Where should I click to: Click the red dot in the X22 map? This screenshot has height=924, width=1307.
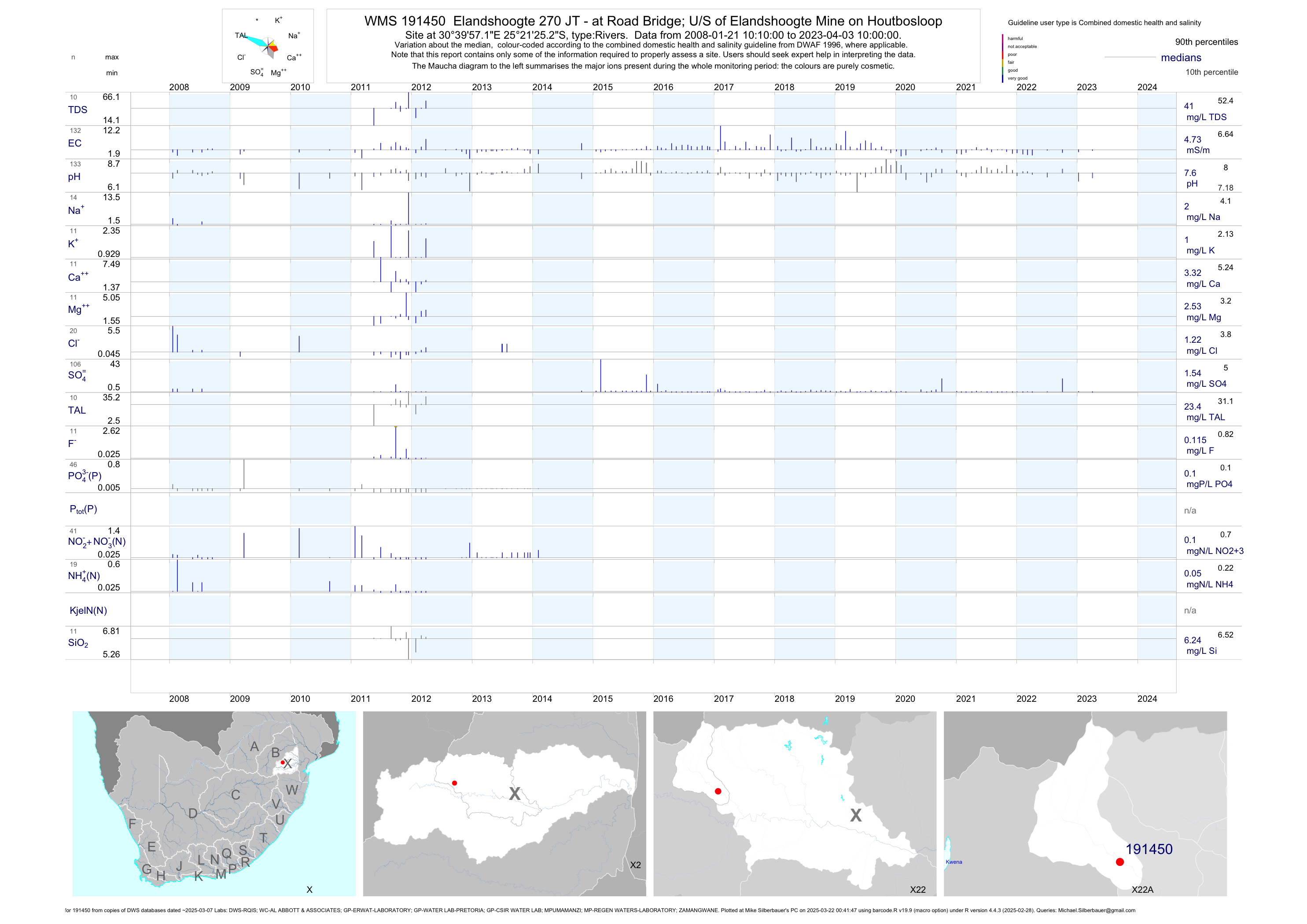click(718, 792)
